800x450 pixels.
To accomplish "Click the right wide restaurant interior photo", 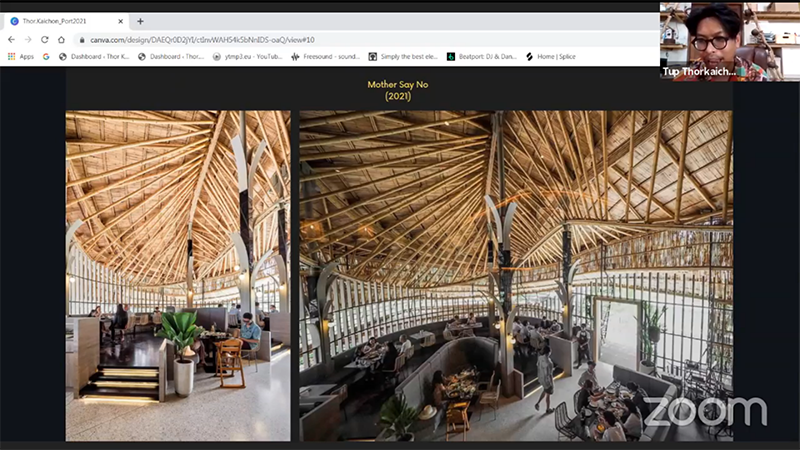I will (x=516, y=276).
